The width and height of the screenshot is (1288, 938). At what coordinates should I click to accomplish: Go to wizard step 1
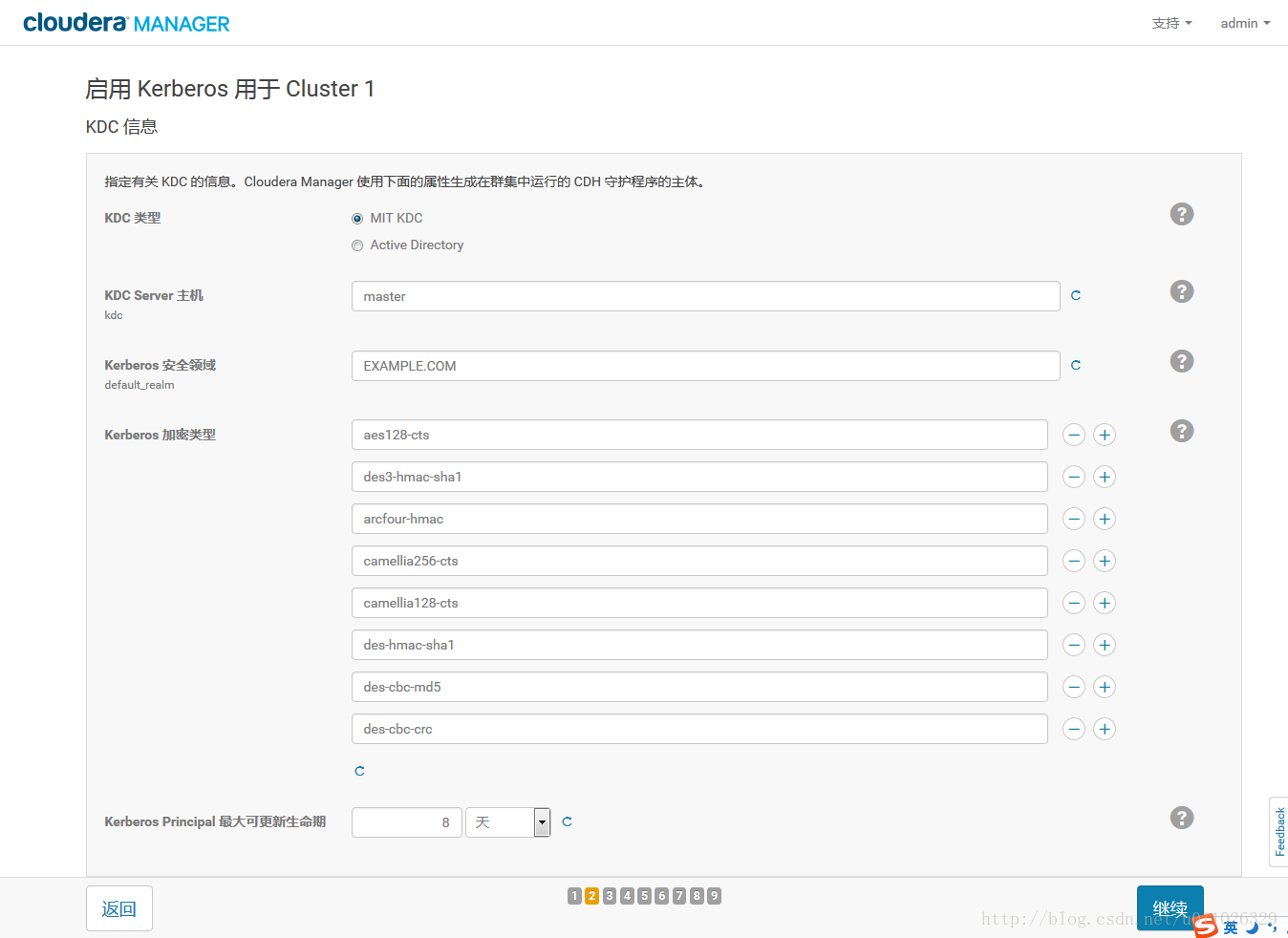coord(574,896)
